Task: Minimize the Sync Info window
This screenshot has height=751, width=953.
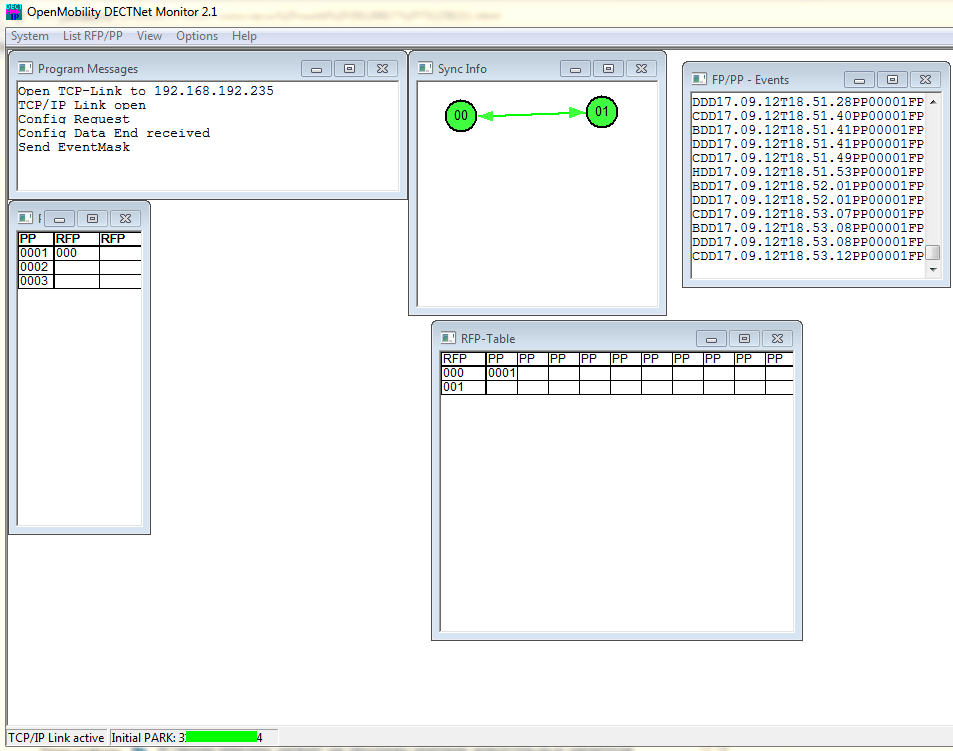Action: point(576,69)
